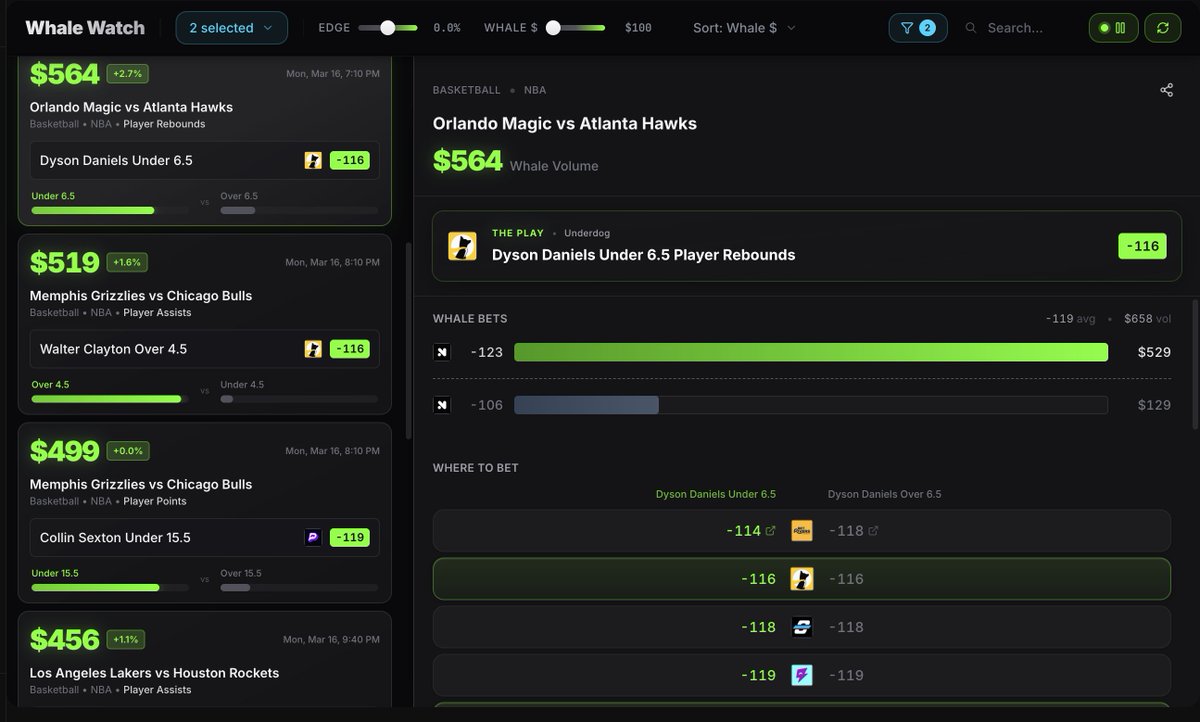
Task: Click Collin Sexton Under 15.5 pick
Action: point(205,538)
